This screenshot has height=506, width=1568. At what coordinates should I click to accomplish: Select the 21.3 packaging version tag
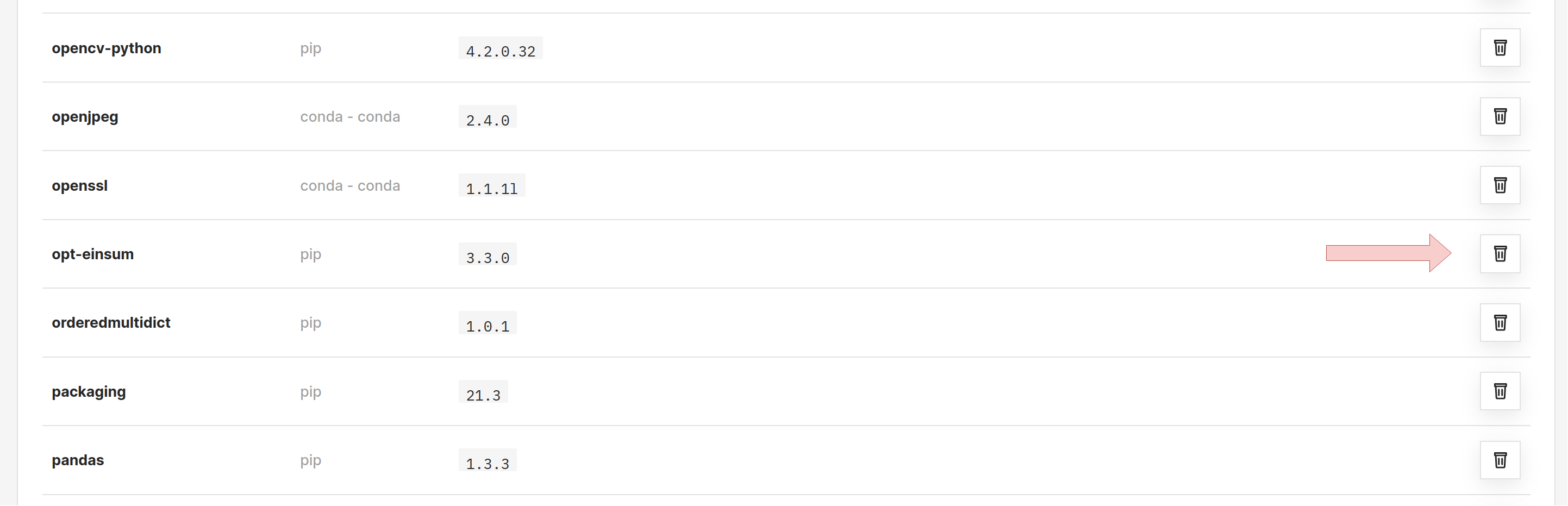(483, 392)
